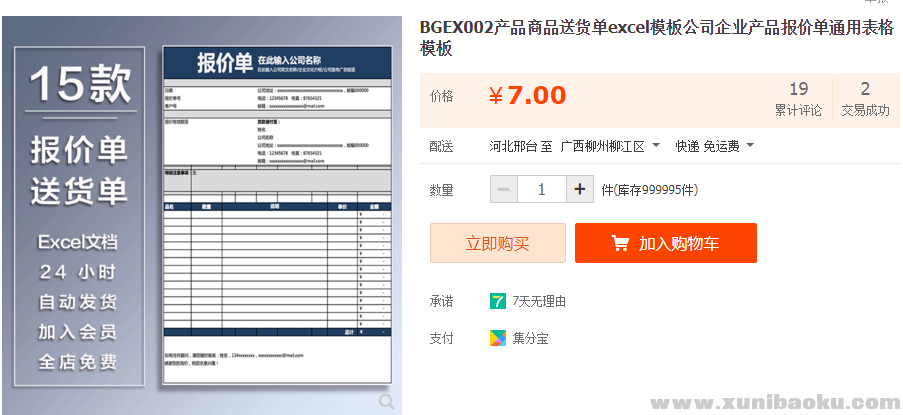Click the BGEX002 product title
The height and width of the screenshot is (415, 903).
point(656,37)
